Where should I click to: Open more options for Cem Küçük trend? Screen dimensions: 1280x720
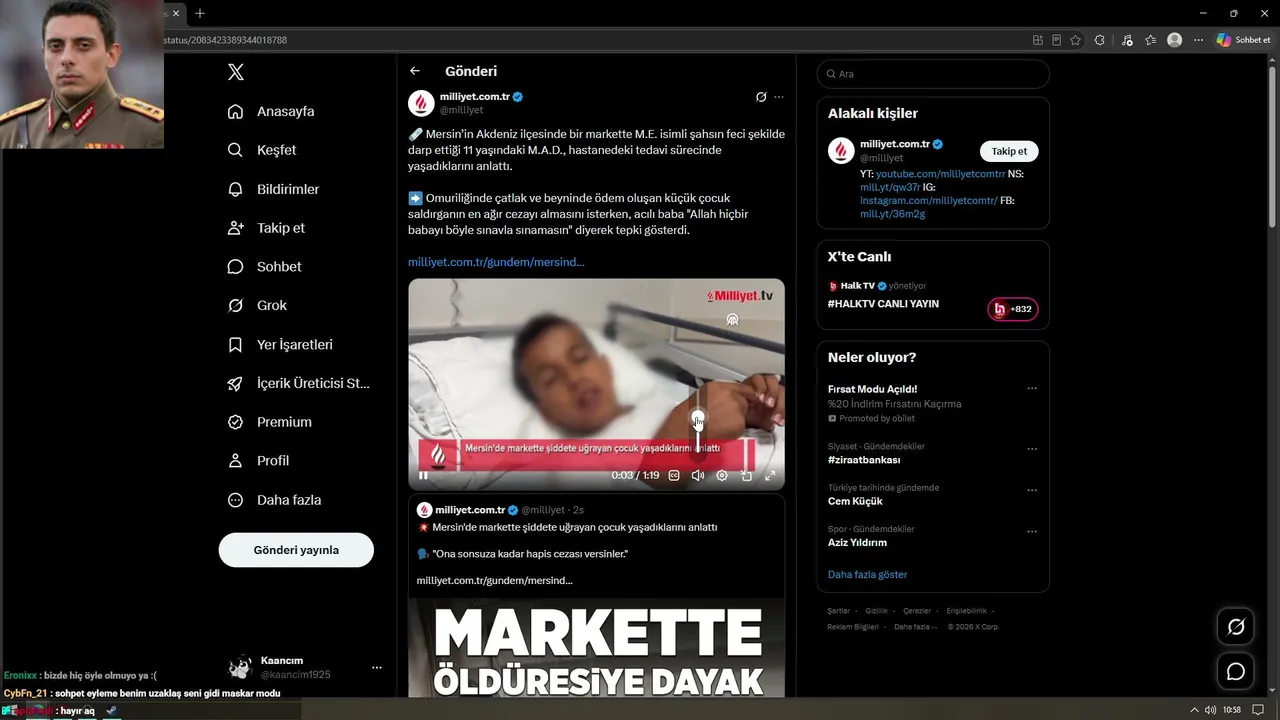point(1032,491)
